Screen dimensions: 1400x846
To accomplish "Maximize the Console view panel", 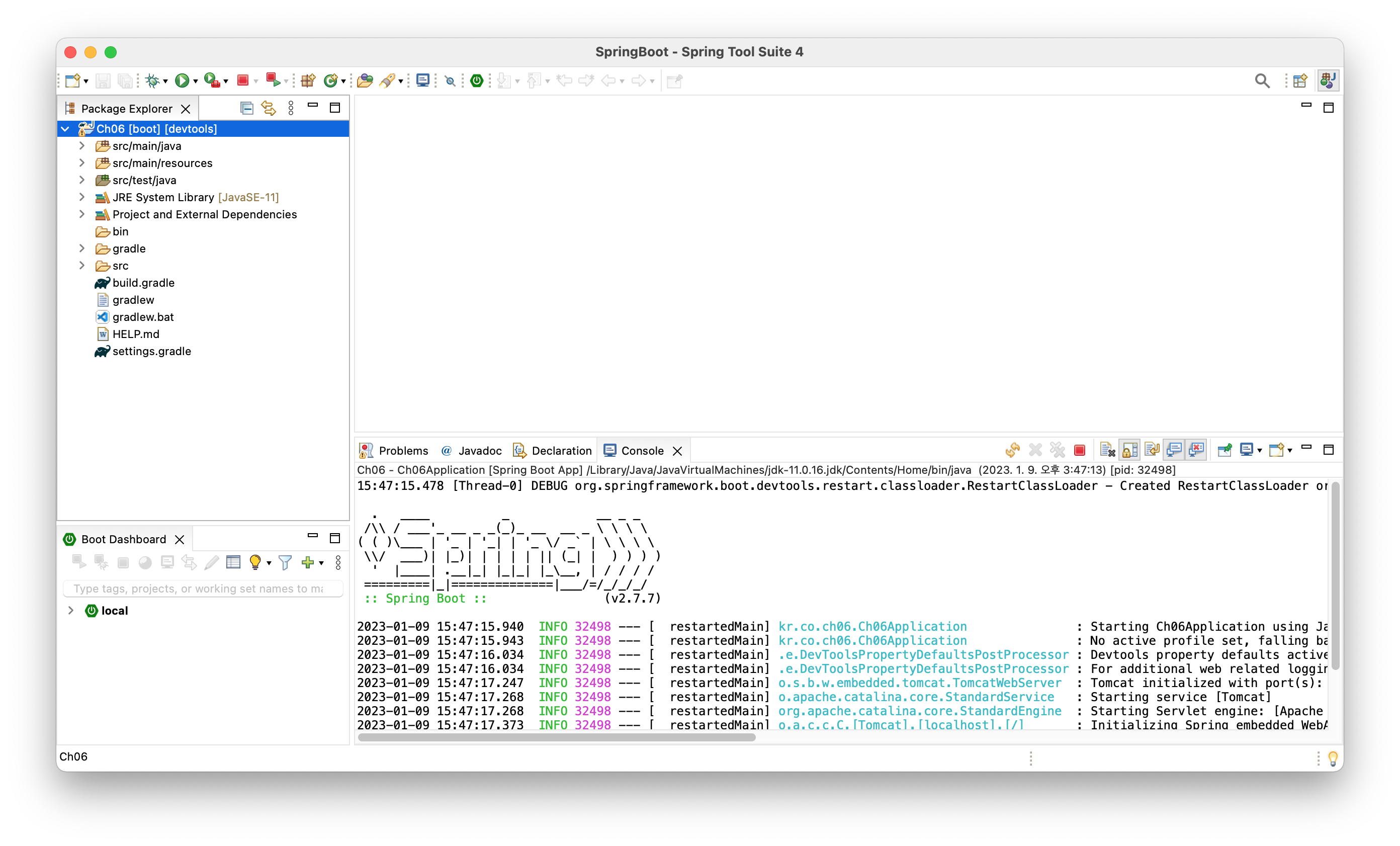I will tap(1329, 450).
